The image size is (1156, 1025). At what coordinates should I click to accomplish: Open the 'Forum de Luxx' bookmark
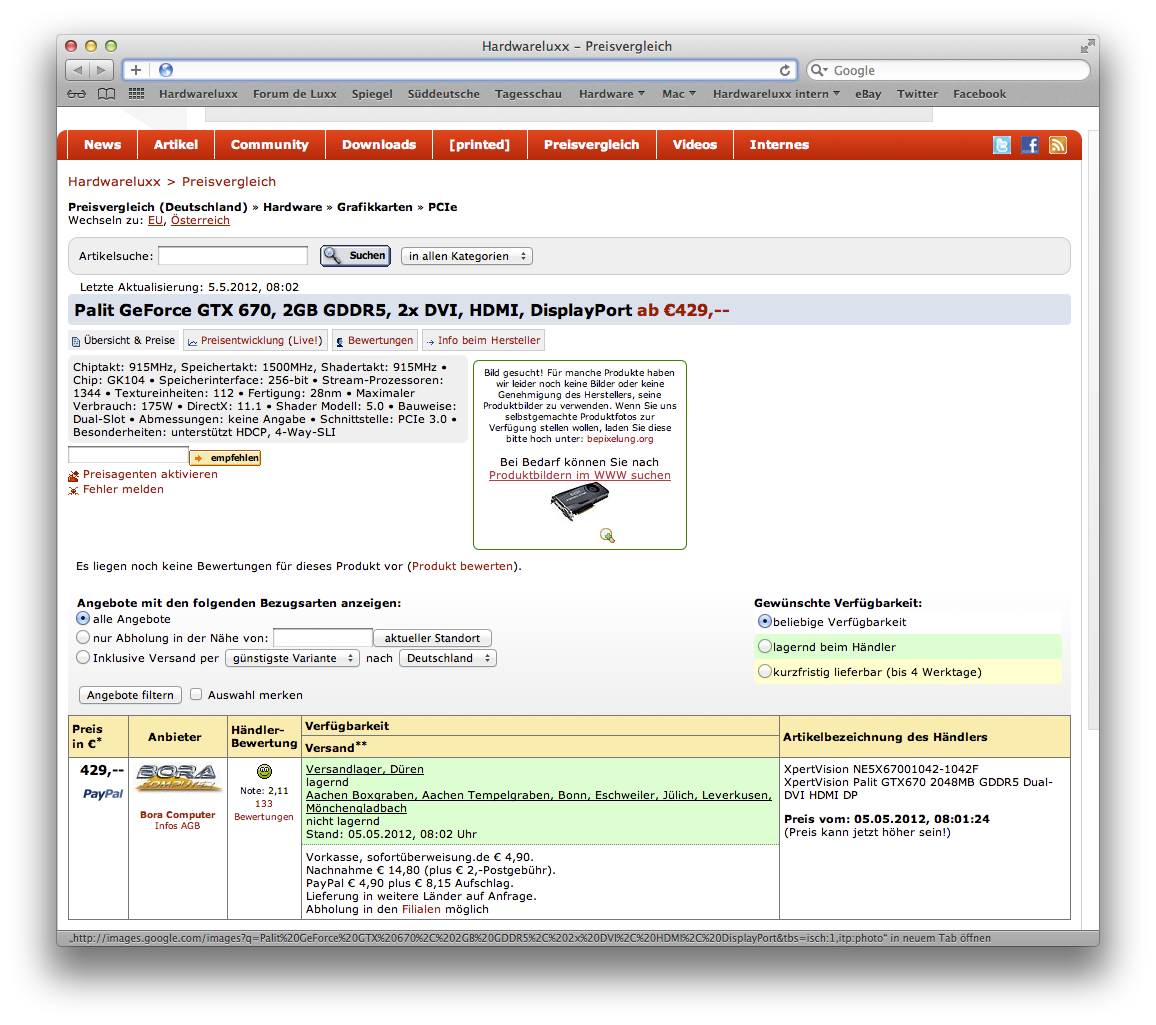tap(295, 94)
